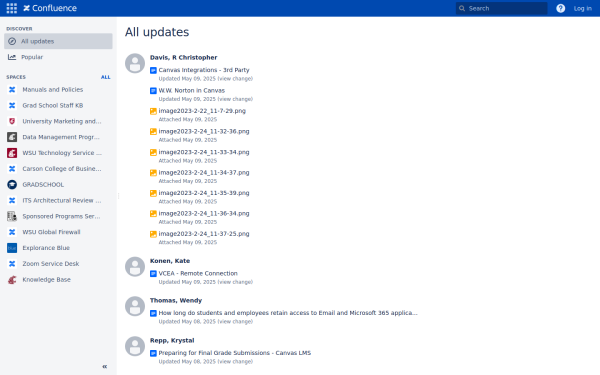Click the ITS Architectural Review space icon
The width and height of the screenshot is (600, 375).
tap(12, 200)
